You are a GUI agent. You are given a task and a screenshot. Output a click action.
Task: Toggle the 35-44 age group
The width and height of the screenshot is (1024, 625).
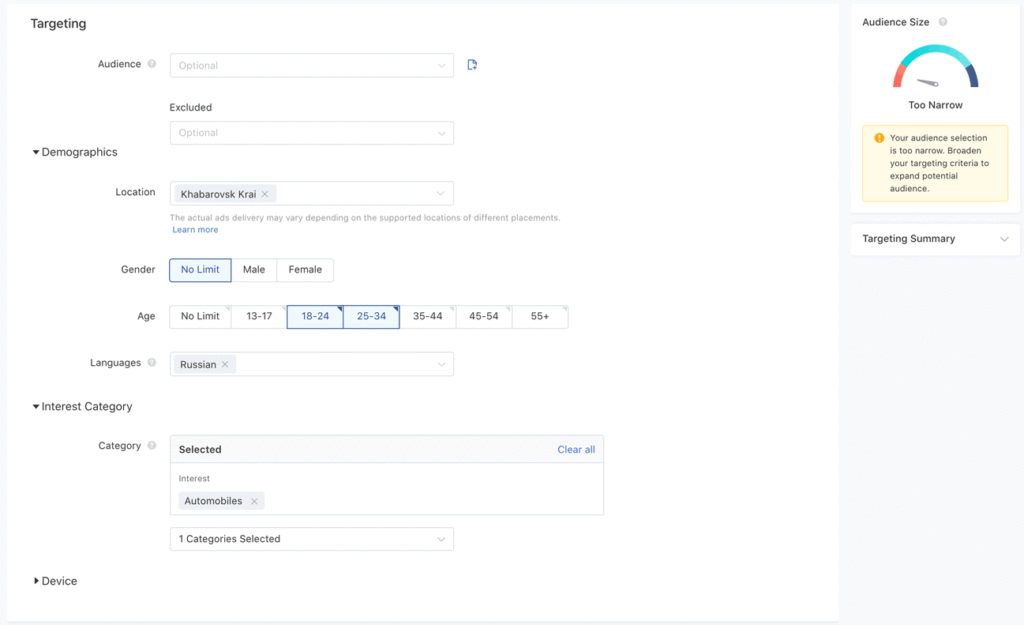[427, 317]
